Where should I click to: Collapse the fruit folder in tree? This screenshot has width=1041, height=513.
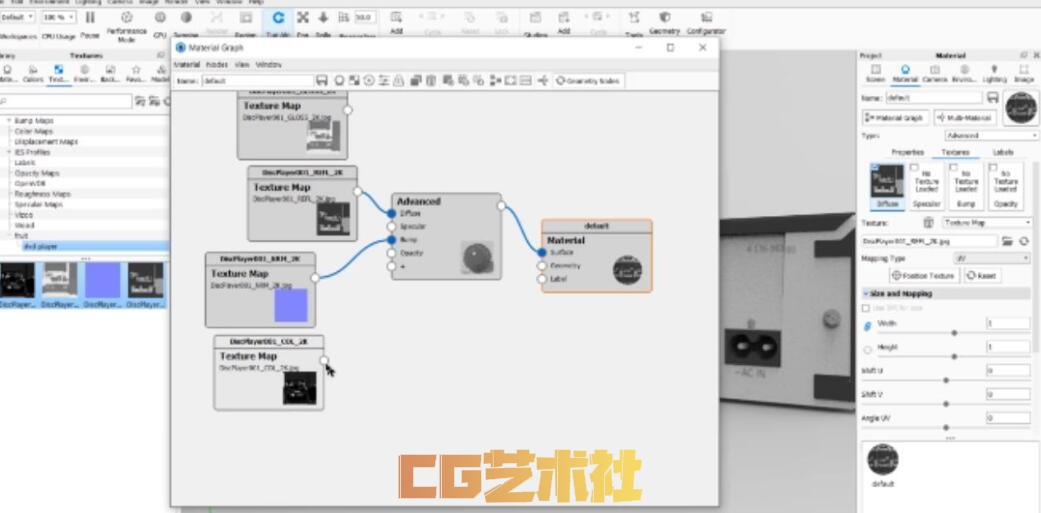(x=9, y=236)
